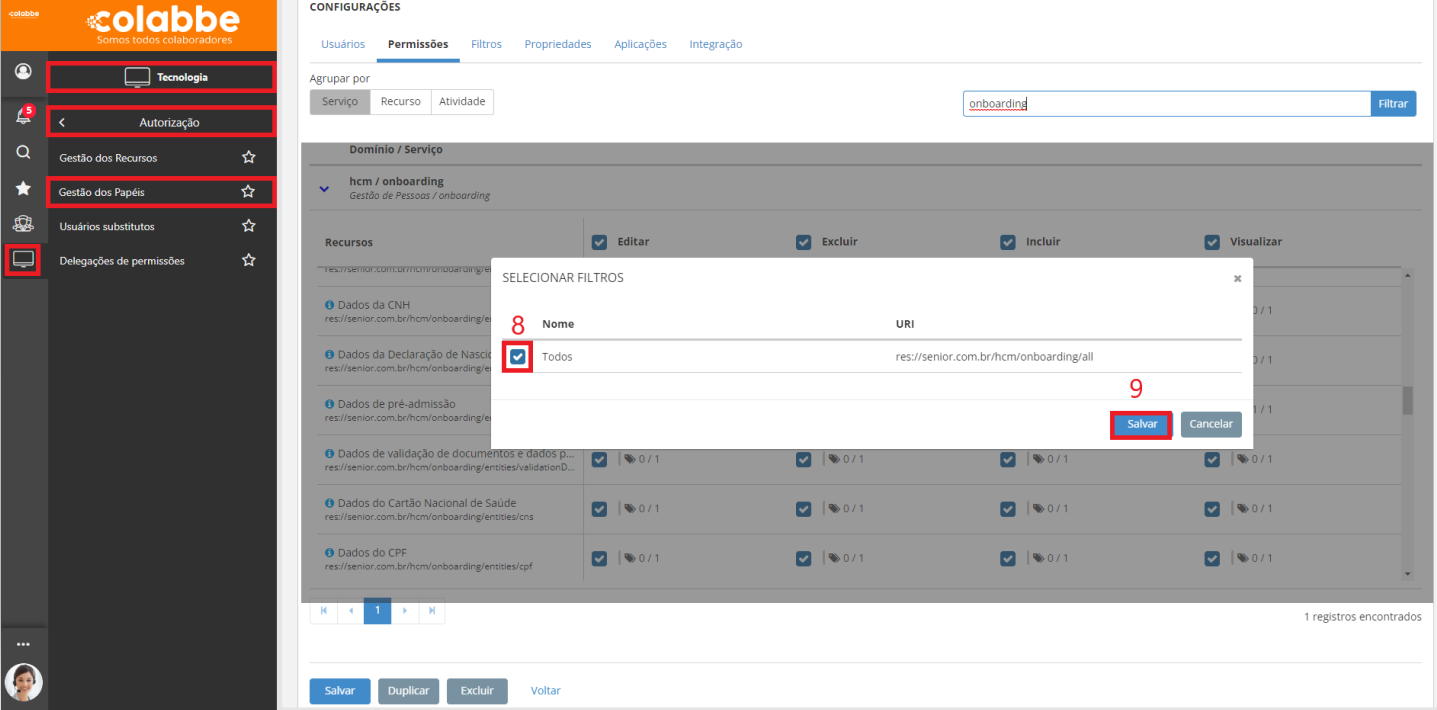This screenshot has width=1437, height=710.
Task: Click info icon beside Dados da CNH
Action: (330, 305)
